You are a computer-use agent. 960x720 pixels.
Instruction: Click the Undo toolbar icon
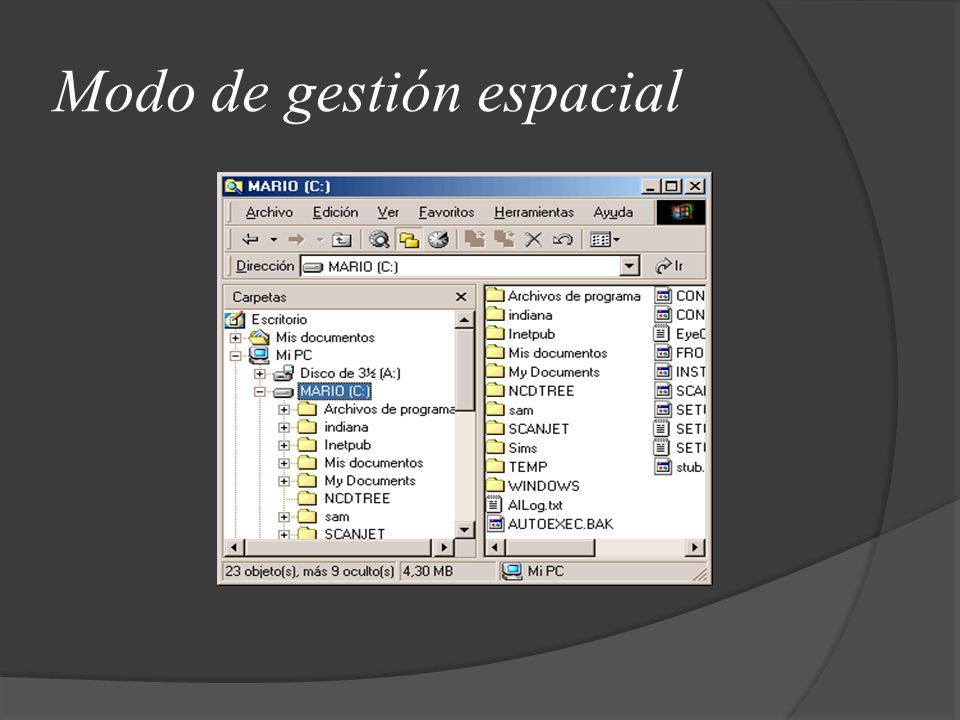pos(562,239)
